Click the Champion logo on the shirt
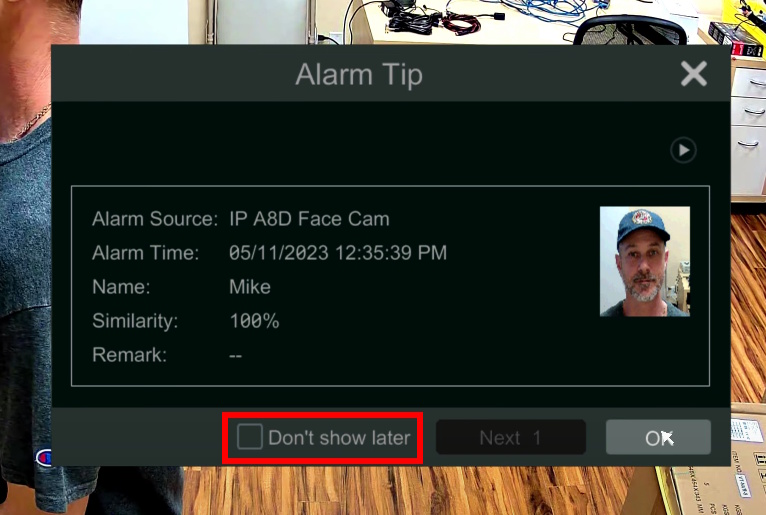Screen dimensions: 766x515 tap(43, 457)
